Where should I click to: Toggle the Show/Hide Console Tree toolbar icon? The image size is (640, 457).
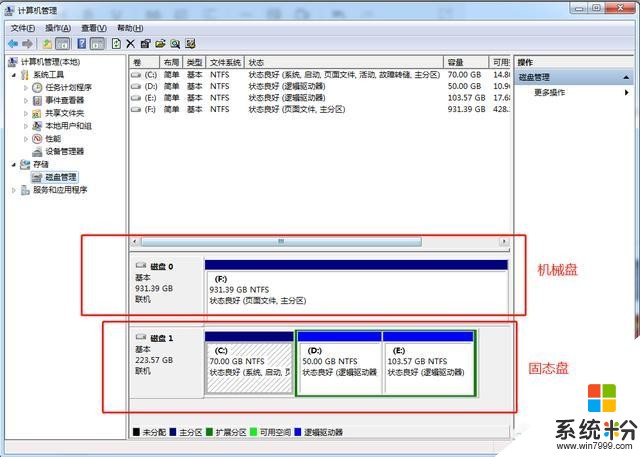click(62, 43)
